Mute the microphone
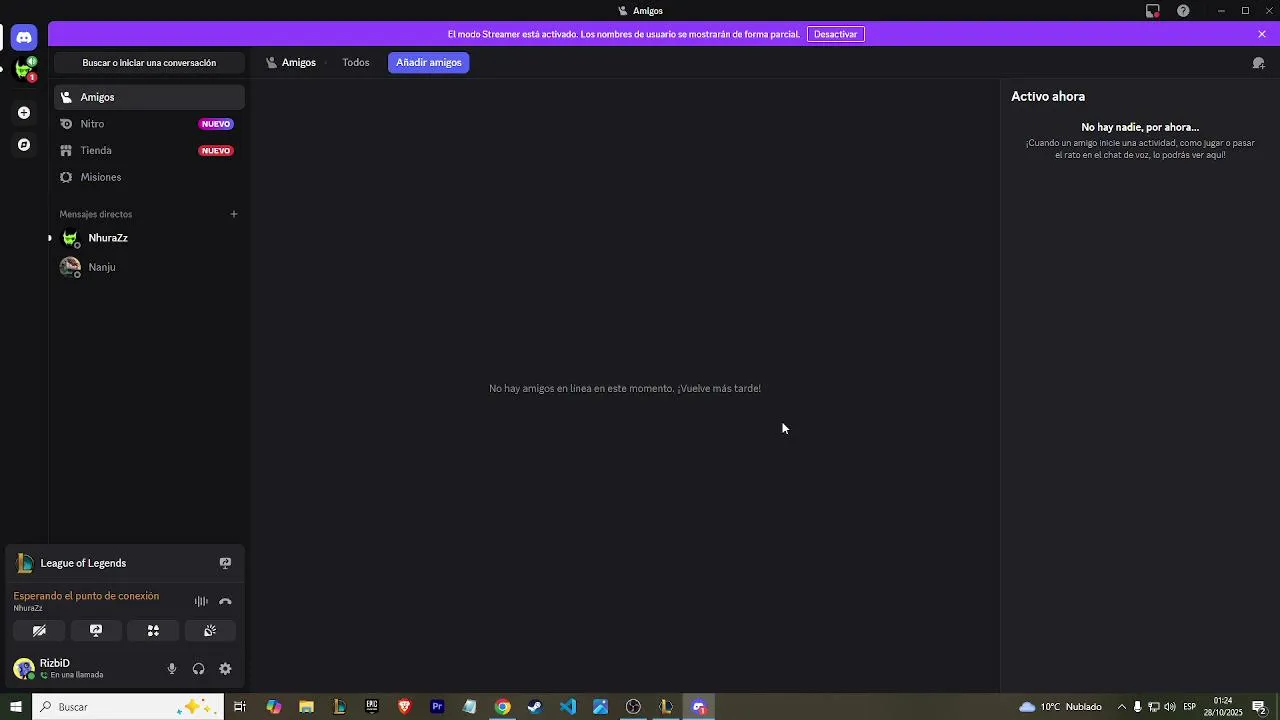The image size is (1280, 720). 172,669
